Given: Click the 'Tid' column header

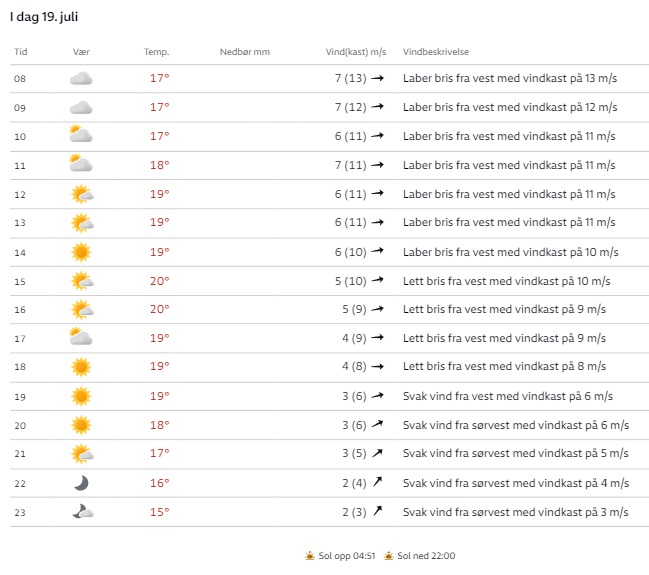Looking at the screenshot, I should pos(20,52).
